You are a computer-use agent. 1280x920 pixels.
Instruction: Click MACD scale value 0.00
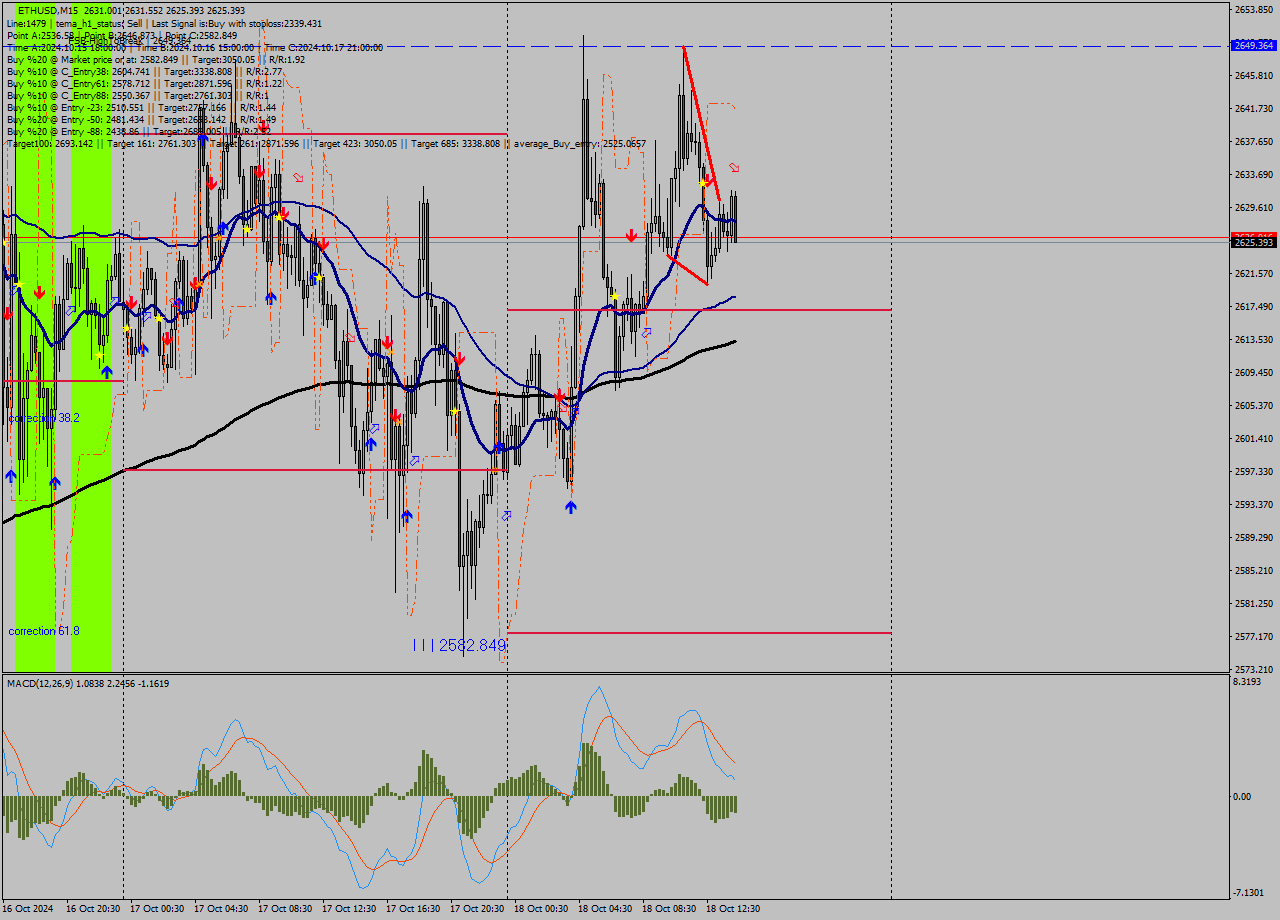[x=1242, y=797]
